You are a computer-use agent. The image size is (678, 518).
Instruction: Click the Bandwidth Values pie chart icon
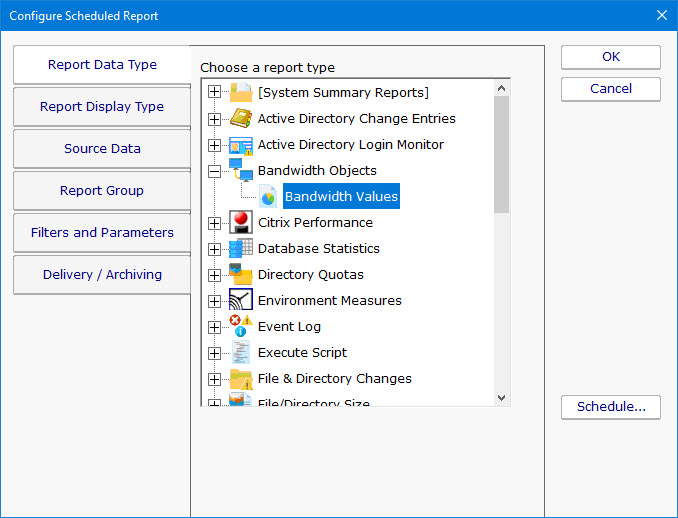pos(268,197)
